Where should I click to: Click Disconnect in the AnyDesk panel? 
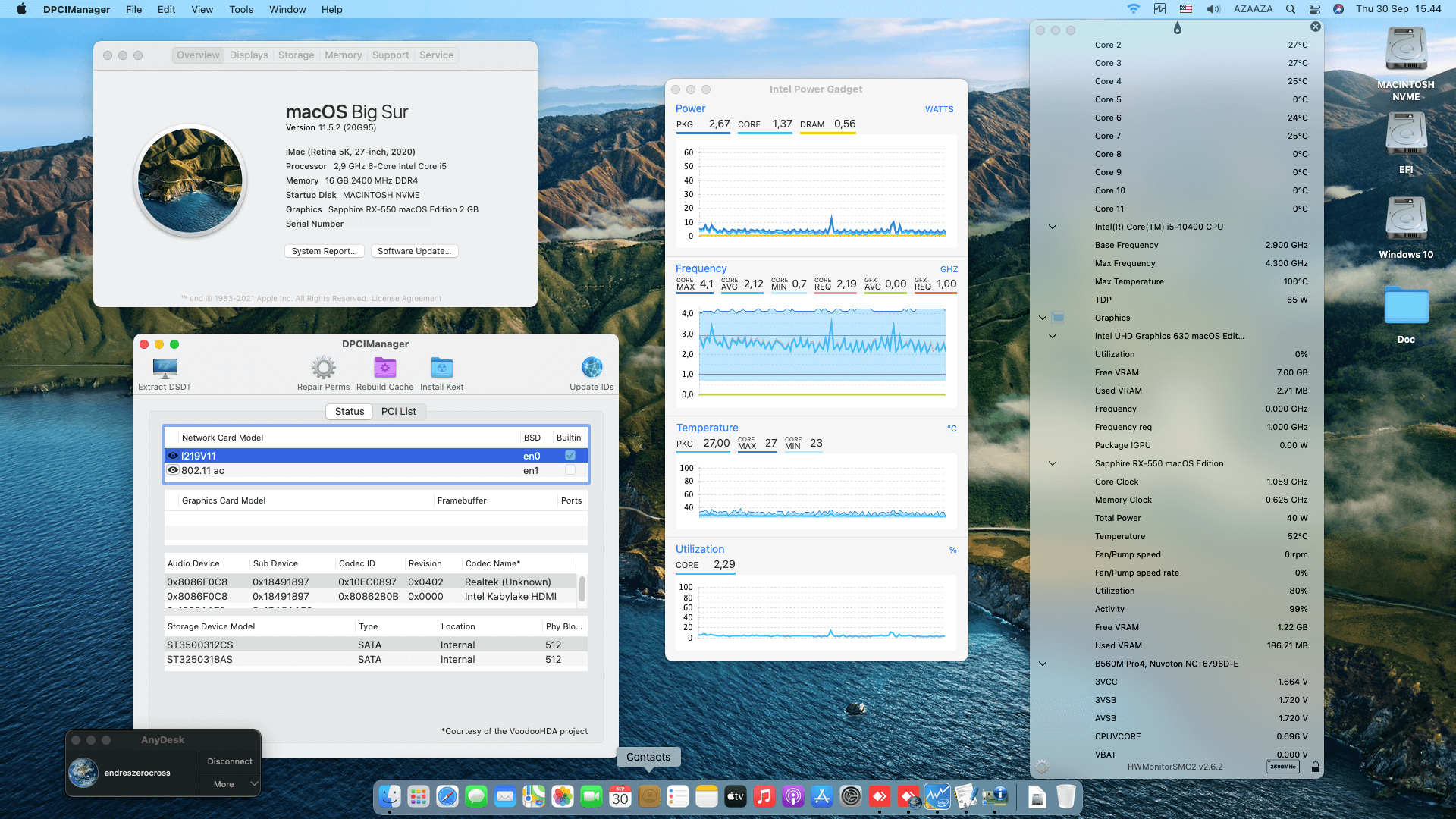tap(230, 761)
